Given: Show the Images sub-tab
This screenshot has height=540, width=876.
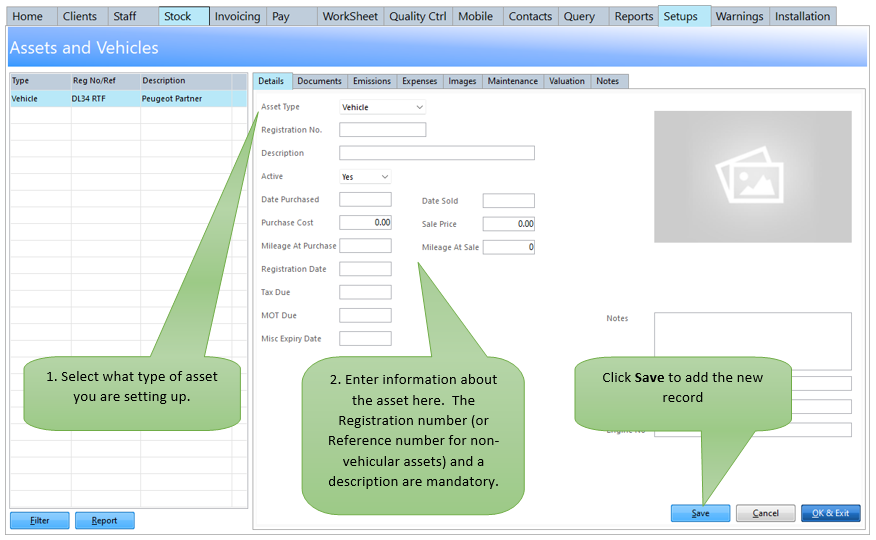Looking at the screenshot, I should [463, 81].
